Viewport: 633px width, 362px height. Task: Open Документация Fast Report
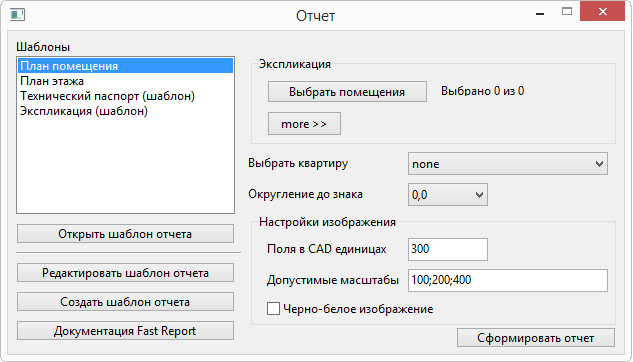(x=125, y=331)
